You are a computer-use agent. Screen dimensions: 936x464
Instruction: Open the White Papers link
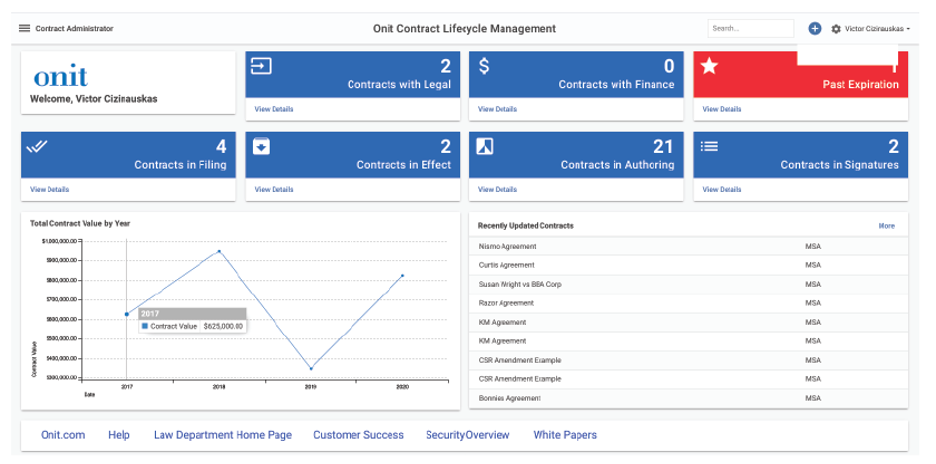pyautogui.click(x=565, y=435)
